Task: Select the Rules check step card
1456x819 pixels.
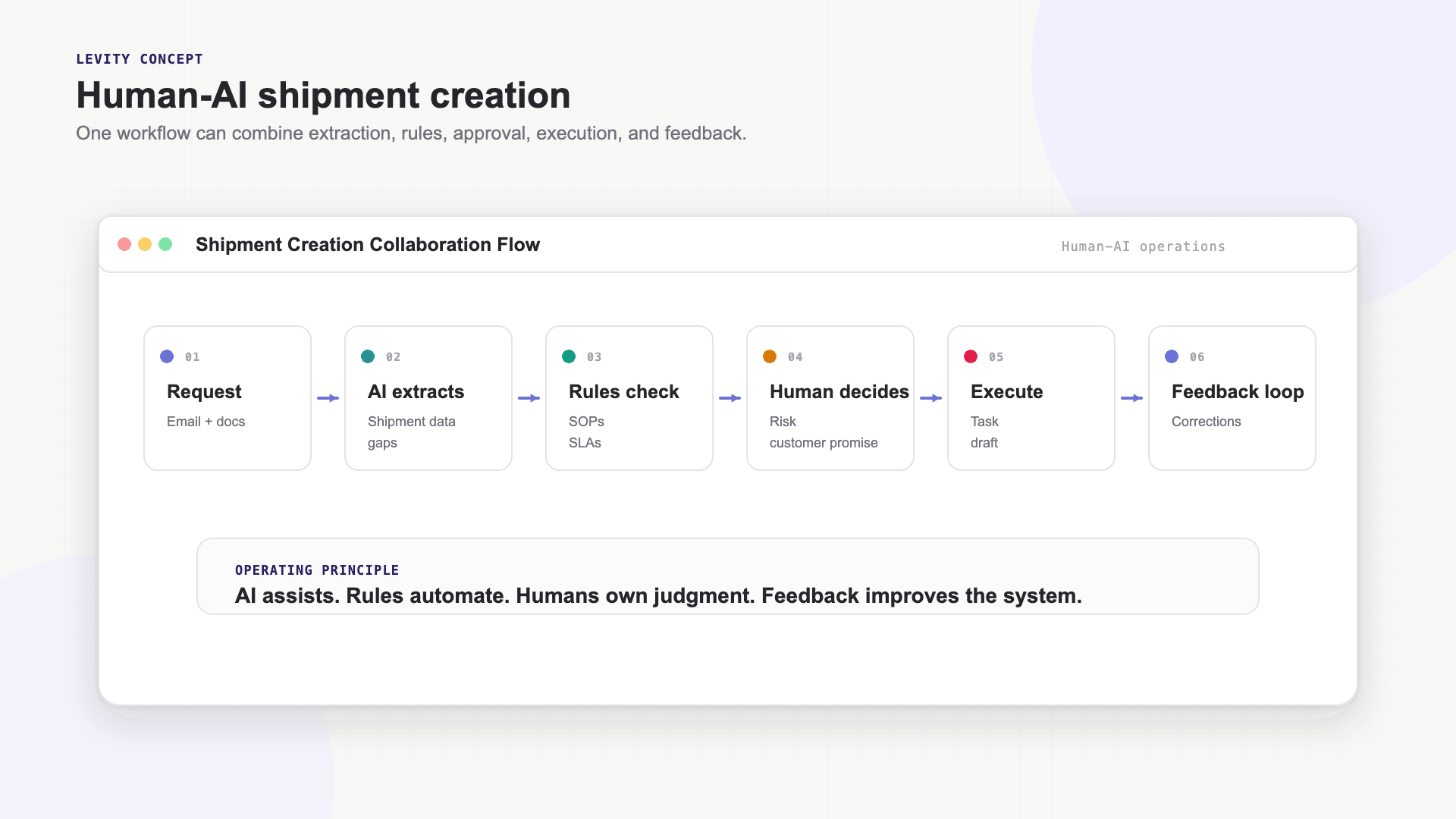Action: pos(629,398)
